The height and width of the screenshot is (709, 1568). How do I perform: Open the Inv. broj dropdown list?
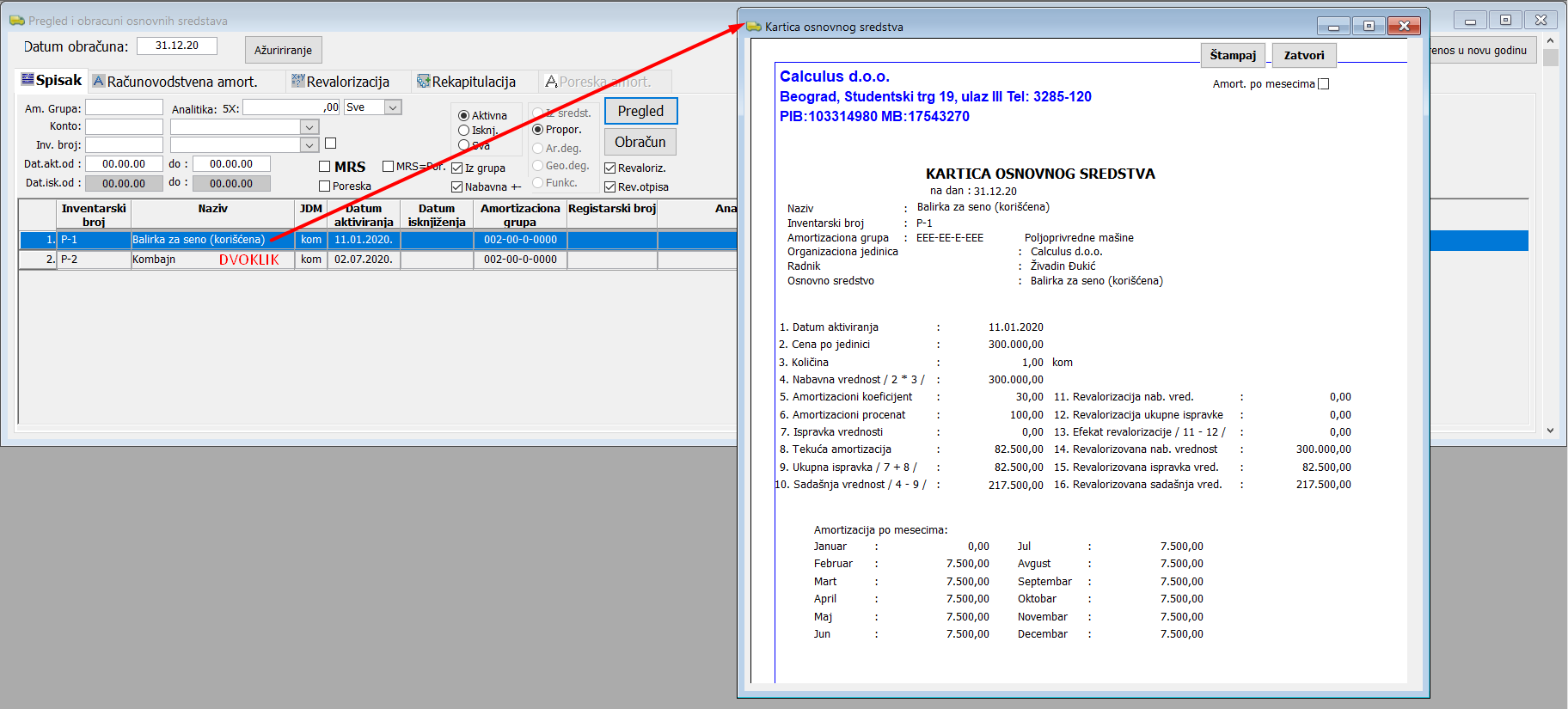click(309, 145)
